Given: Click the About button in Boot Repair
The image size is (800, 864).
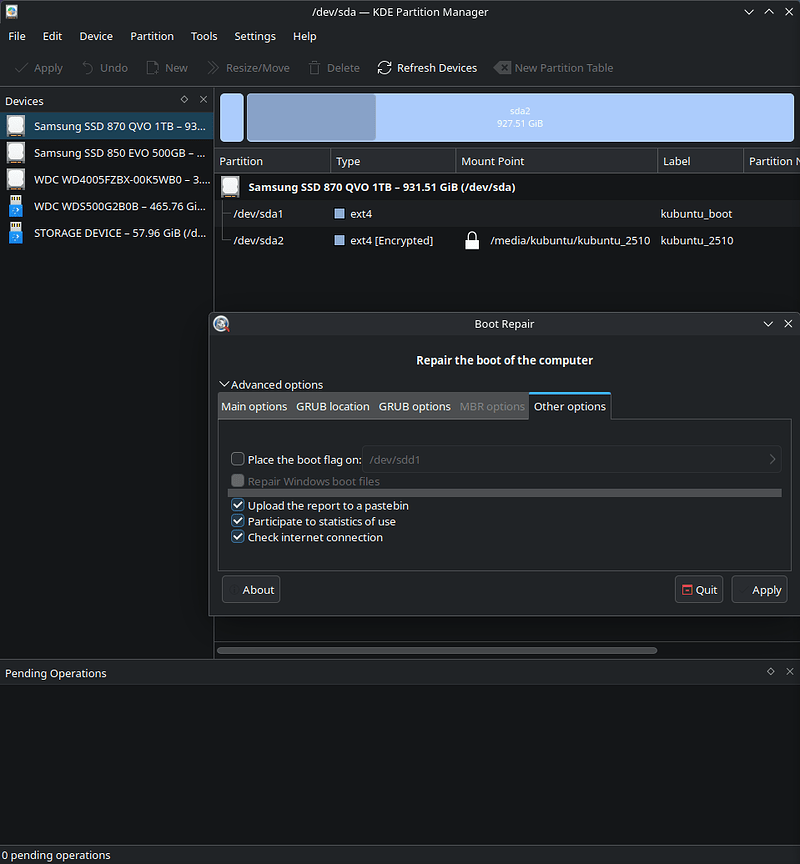Looking at the screenshot, I should click(x=251, y=590).
